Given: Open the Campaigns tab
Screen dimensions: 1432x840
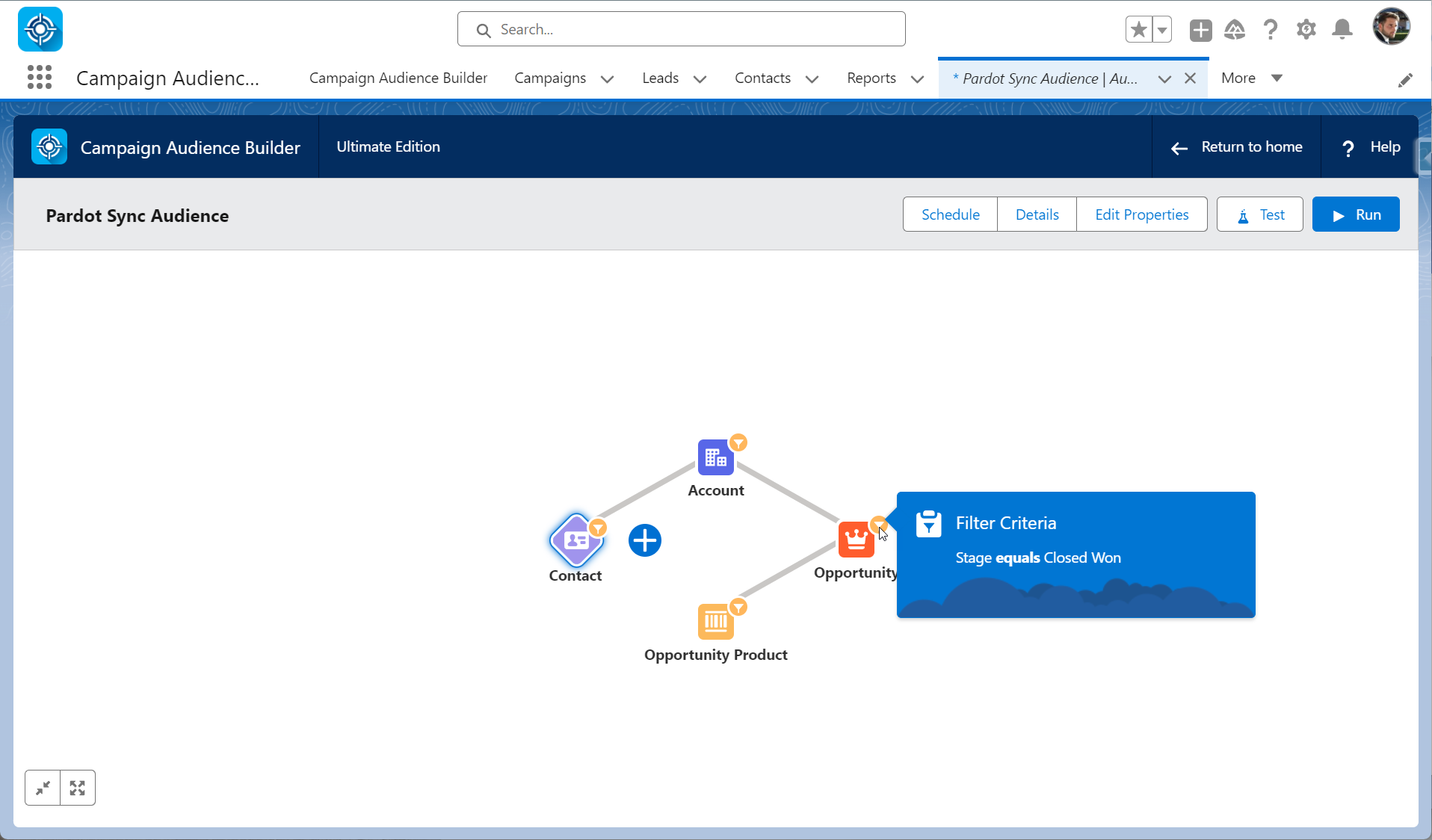Looking at the screenshot, I should [x=550, y=78].
